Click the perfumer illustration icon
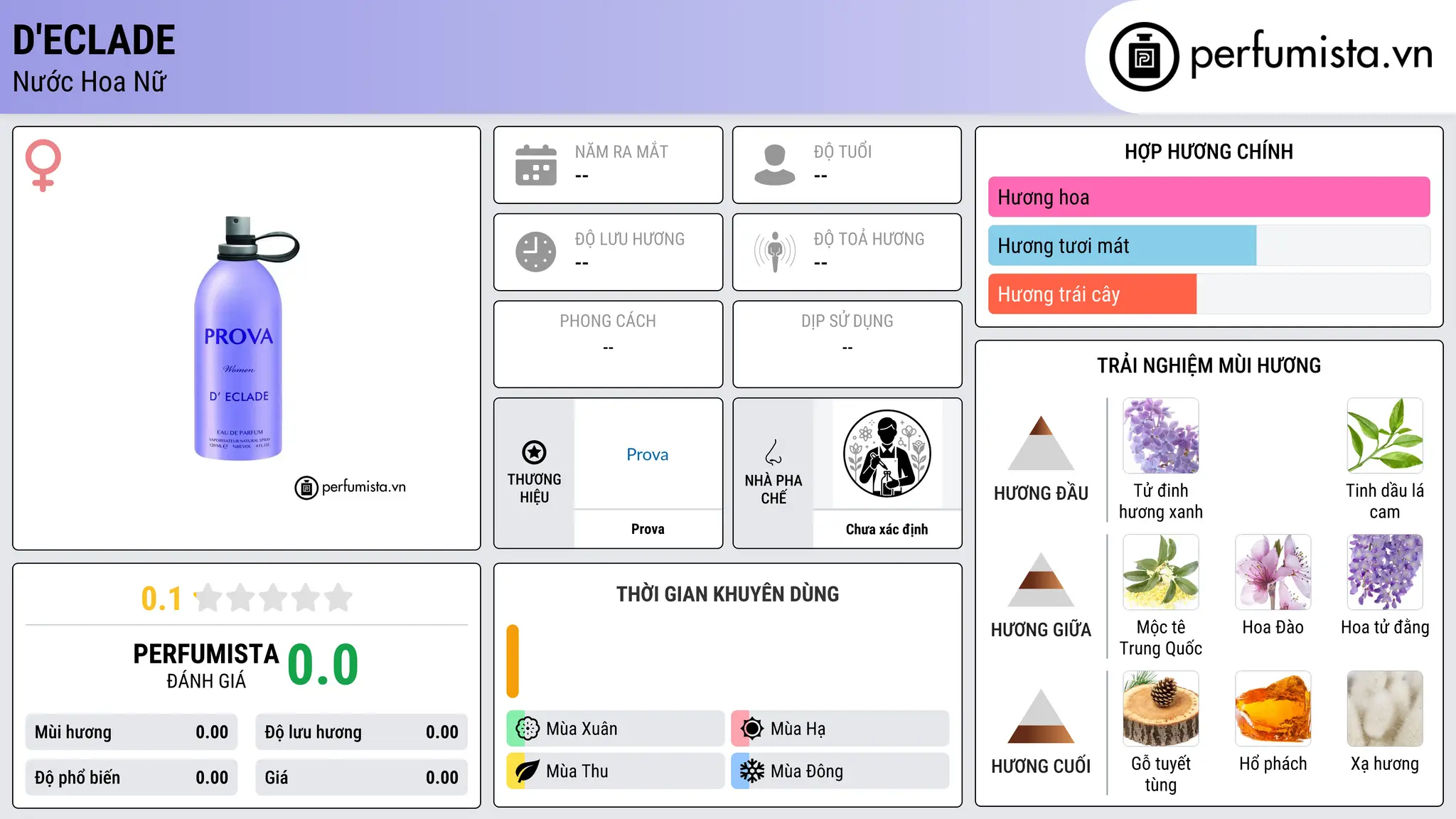Screen dimensions: 1456x819 click(887, 454)
